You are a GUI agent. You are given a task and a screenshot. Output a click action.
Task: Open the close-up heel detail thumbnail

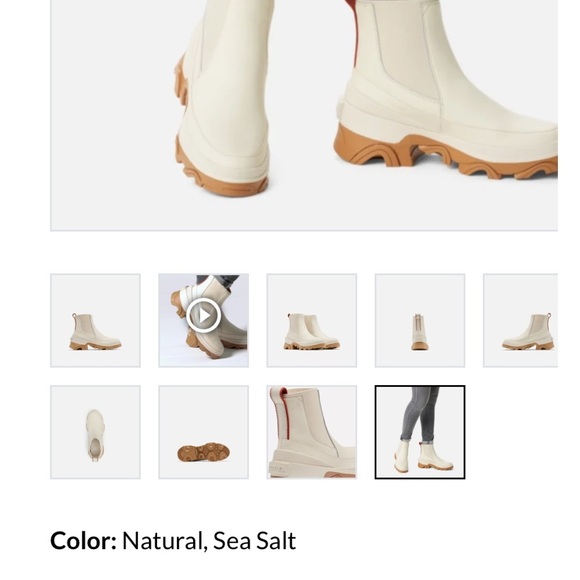pos(312,432)
